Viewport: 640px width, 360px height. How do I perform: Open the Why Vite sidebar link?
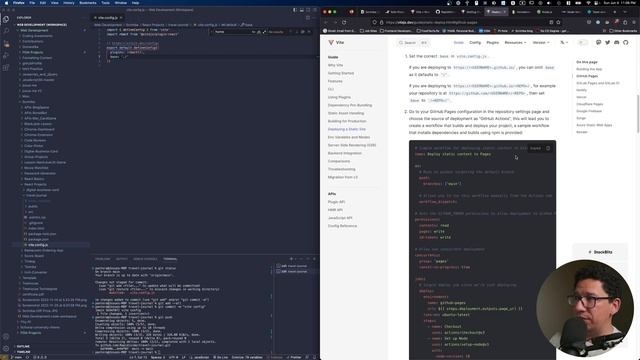(x=336, y=65)
